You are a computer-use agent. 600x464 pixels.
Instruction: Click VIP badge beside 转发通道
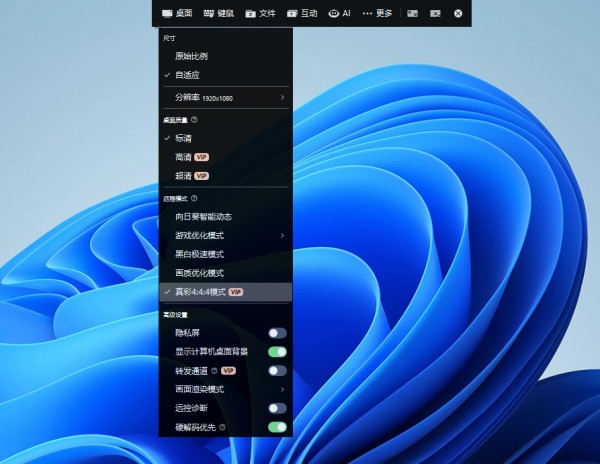tap(228, 371)
